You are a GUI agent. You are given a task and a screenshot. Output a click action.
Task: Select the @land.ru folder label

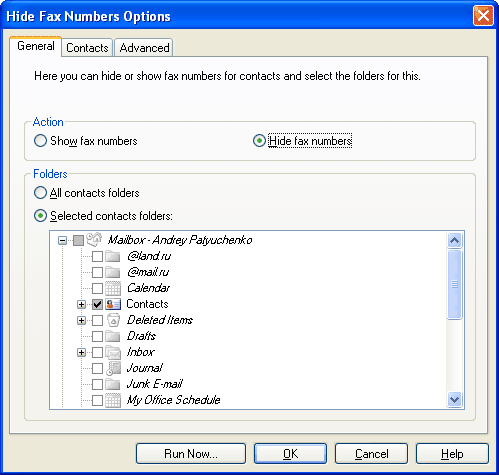(149, 256)
